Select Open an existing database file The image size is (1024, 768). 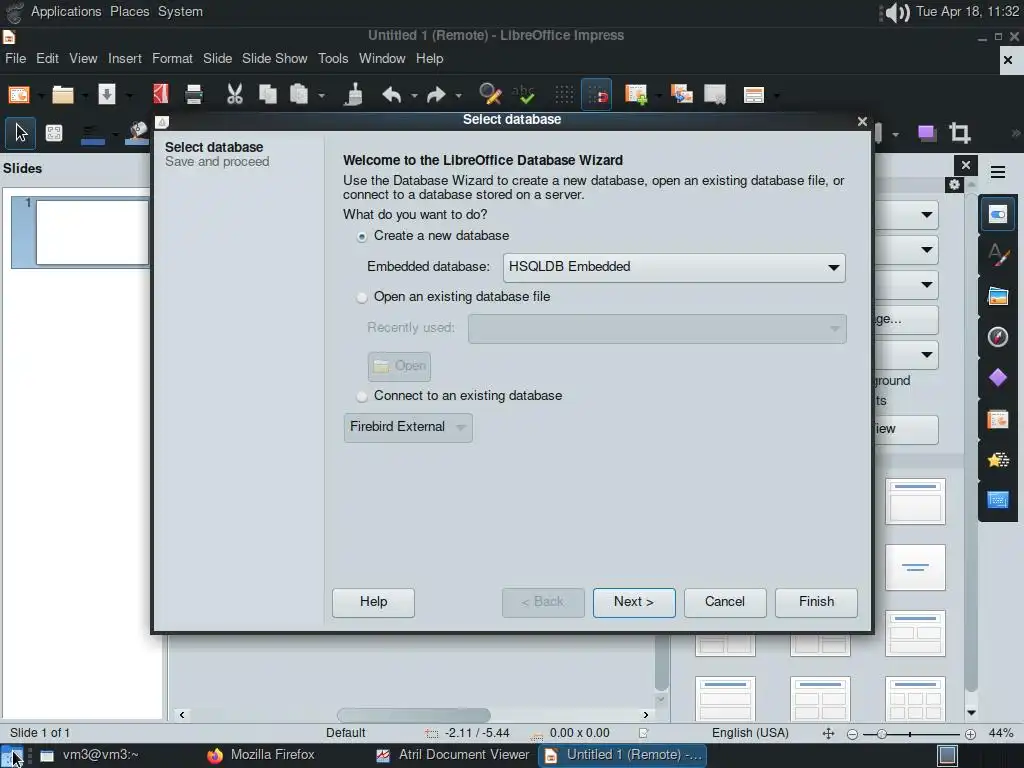point(453,297)
